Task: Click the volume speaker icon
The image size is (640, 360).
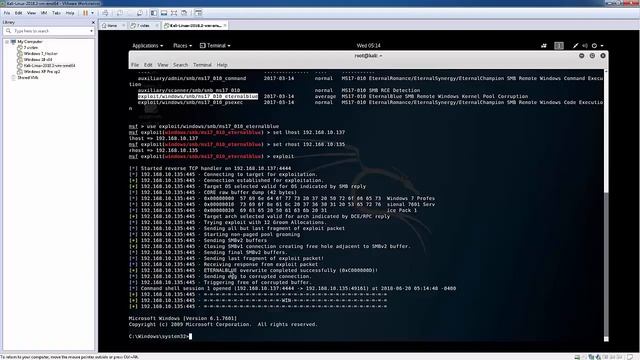Action: click(585, 46)
